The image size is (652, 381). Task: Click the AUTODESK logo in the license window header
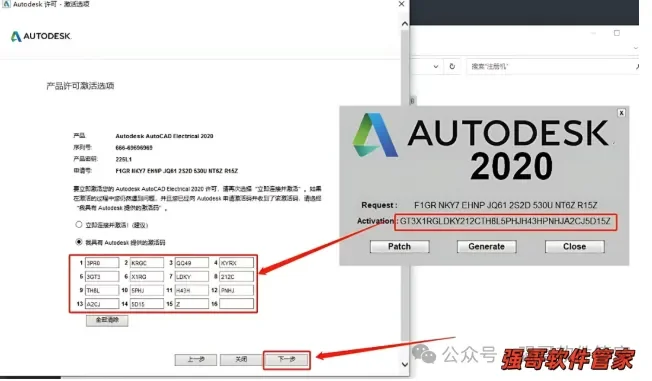41,36
